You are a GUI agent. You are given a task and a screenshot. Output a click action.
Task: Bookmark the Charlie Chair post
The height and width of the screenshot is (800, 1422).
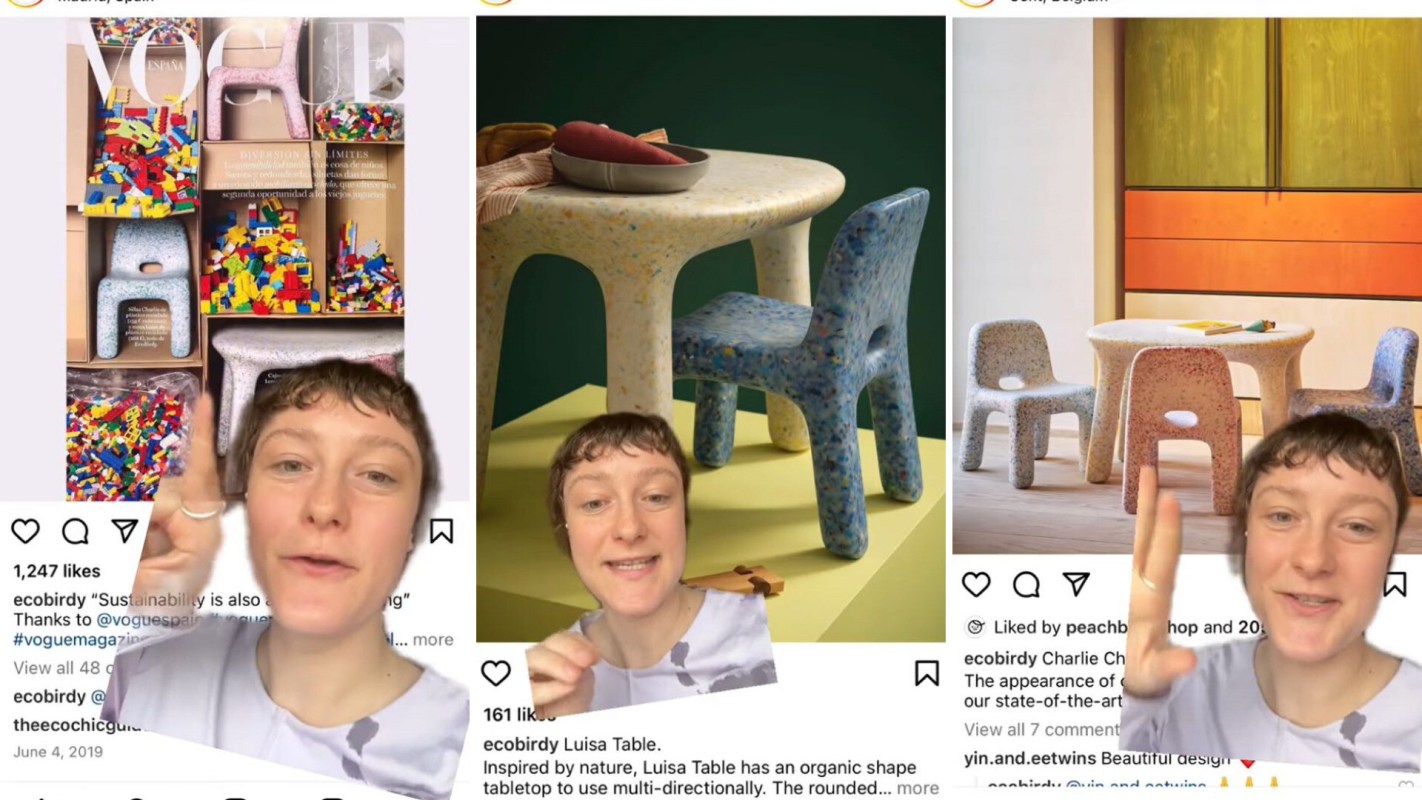tap(1394, 584)
